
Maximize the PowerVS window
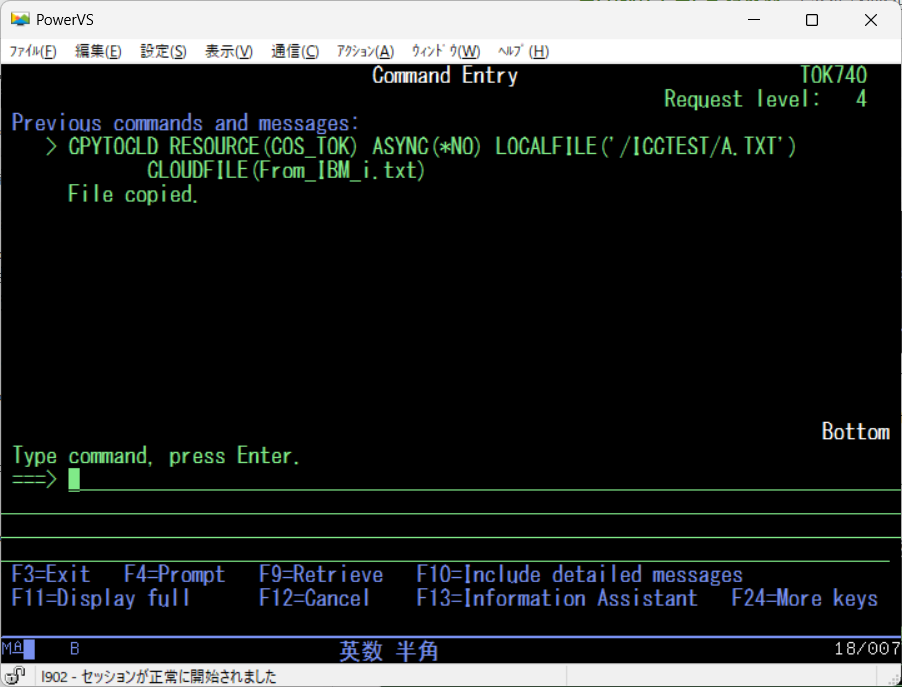tap(812, 20)
